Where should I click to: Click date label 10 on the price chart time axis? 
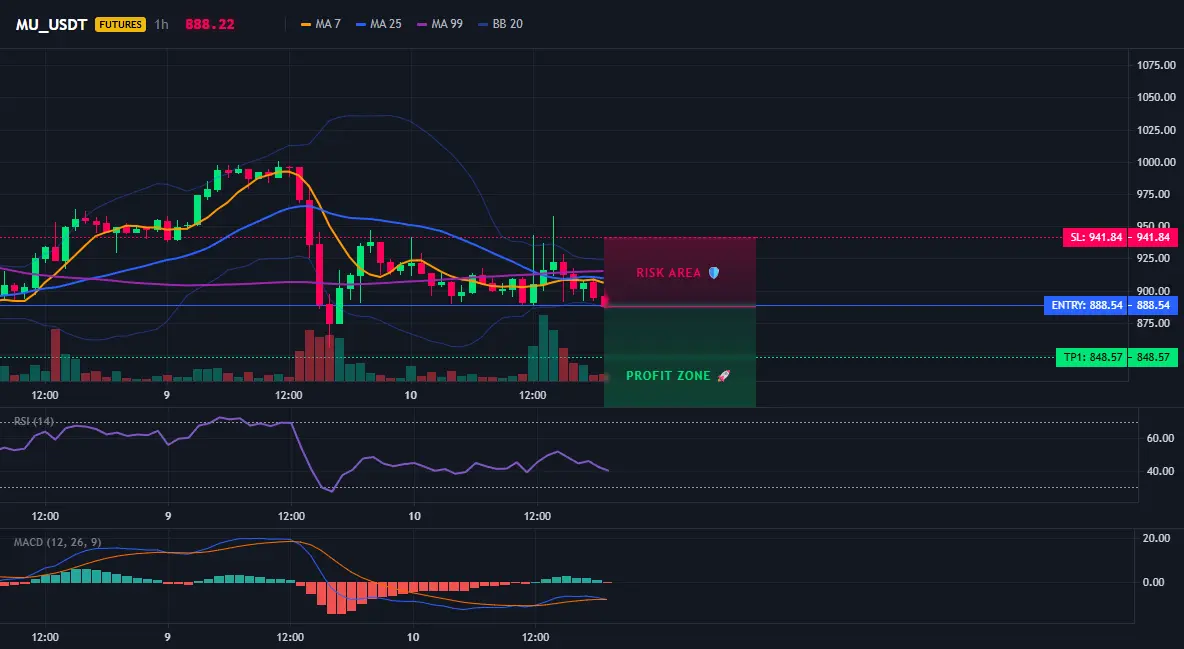tap(411, 395)
